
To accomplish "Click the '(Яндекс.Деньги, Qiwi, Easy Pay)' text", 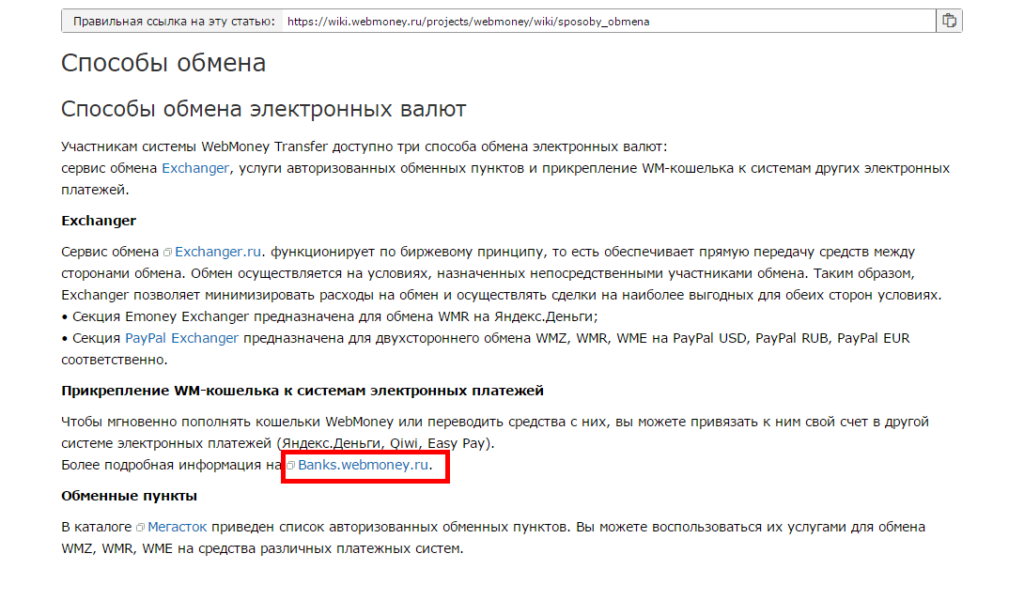I will coord(391,443).
